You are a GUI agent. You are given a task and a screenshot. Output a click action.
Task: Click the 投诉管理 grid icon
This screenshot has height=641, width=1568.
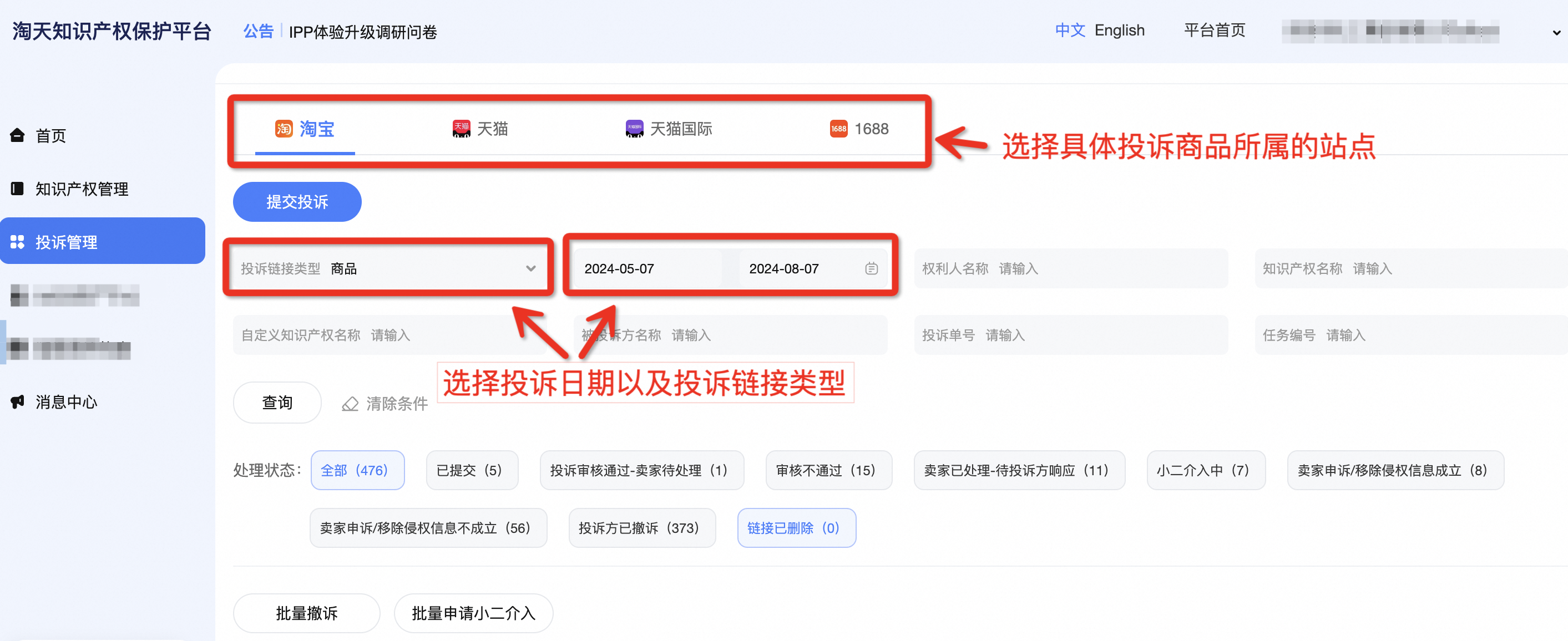17,241
